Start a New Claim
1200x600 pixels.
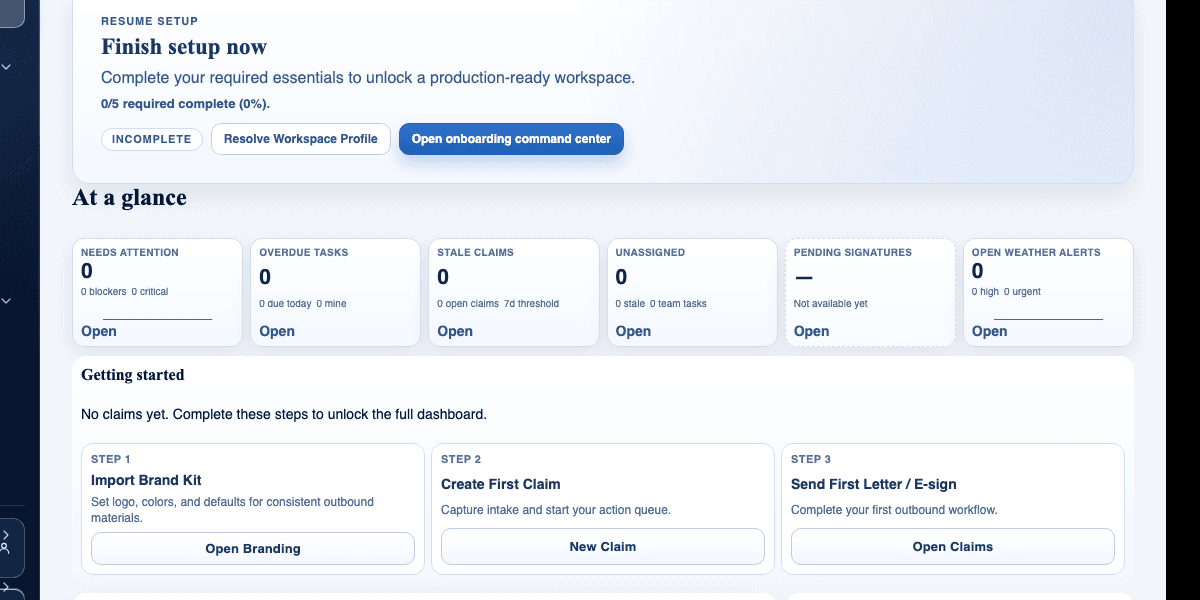tap(603, 547)
